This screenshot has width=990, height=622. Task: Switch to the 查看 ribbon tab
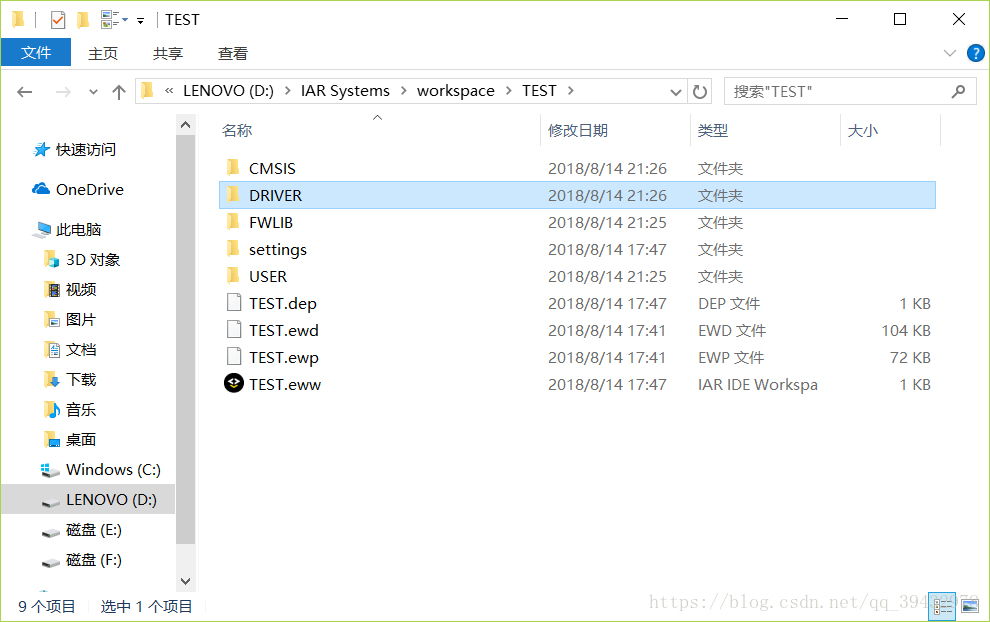point(232,53)
